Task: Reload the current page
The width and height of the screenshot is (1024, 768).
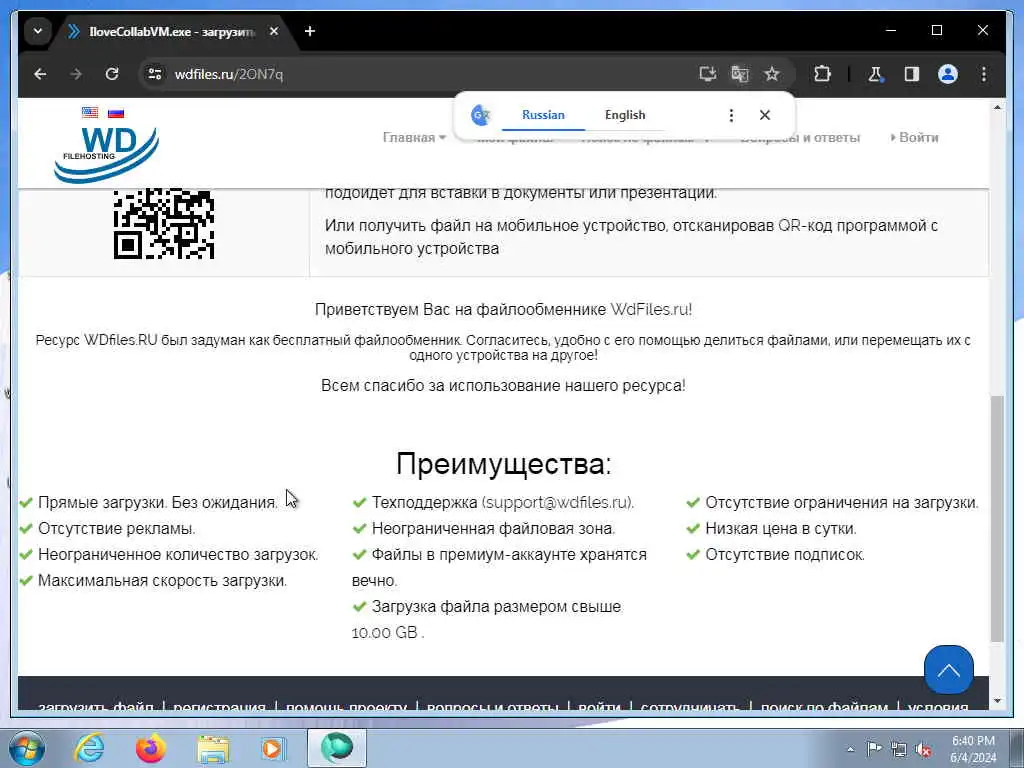Action: tap(112, 74)
